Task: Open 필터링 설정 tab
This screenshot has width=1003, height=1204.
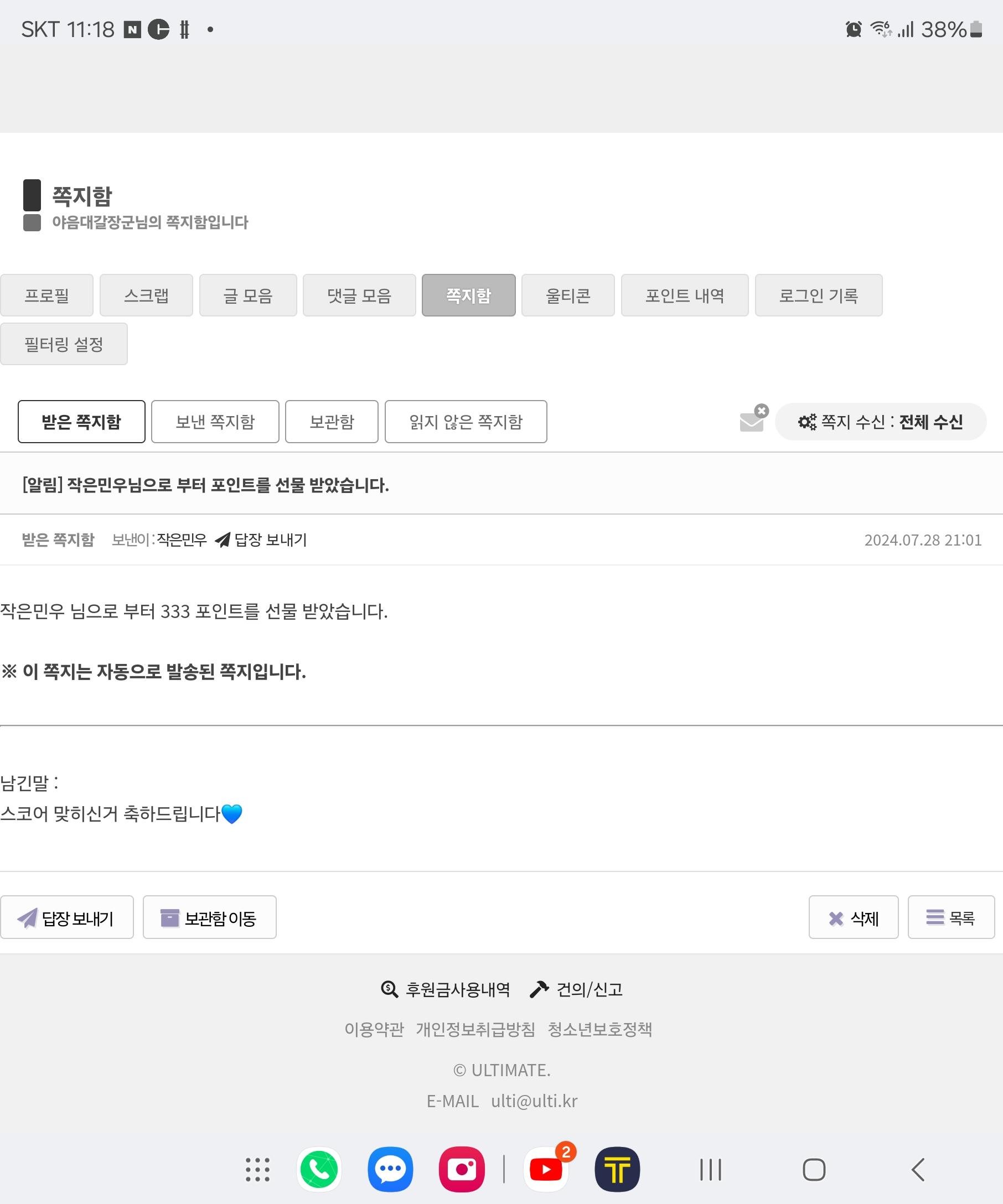Action: (64, 344)
